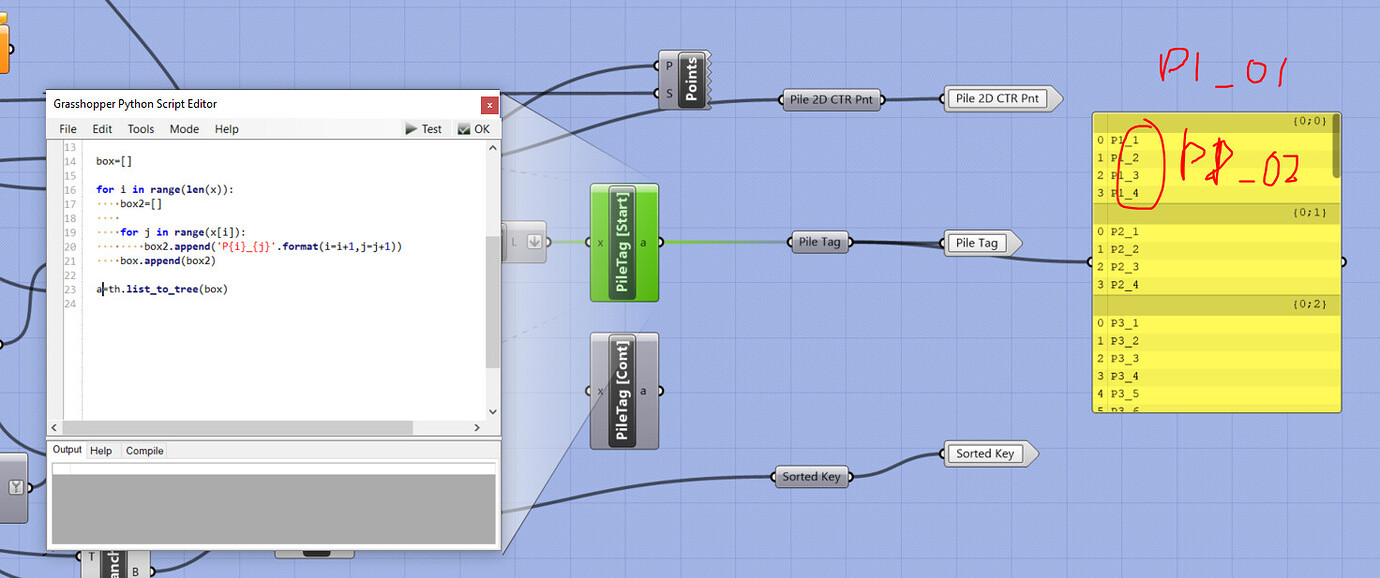Run the script with the Test button
The image size is (1380, 578).
[x=425, y=128]
